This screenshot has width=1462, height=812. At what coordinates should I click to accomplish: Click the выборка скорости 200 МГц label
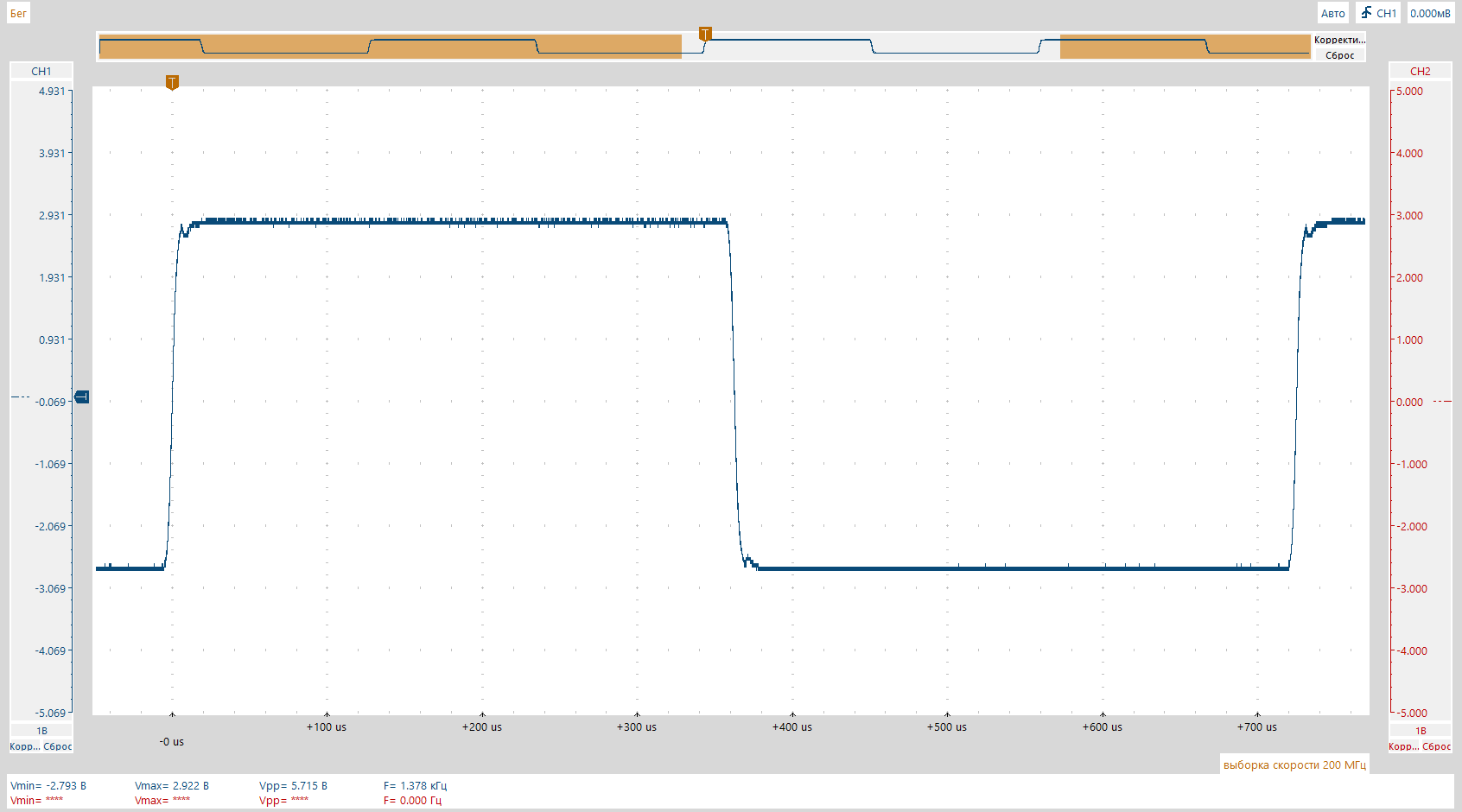coord(1294,764)
